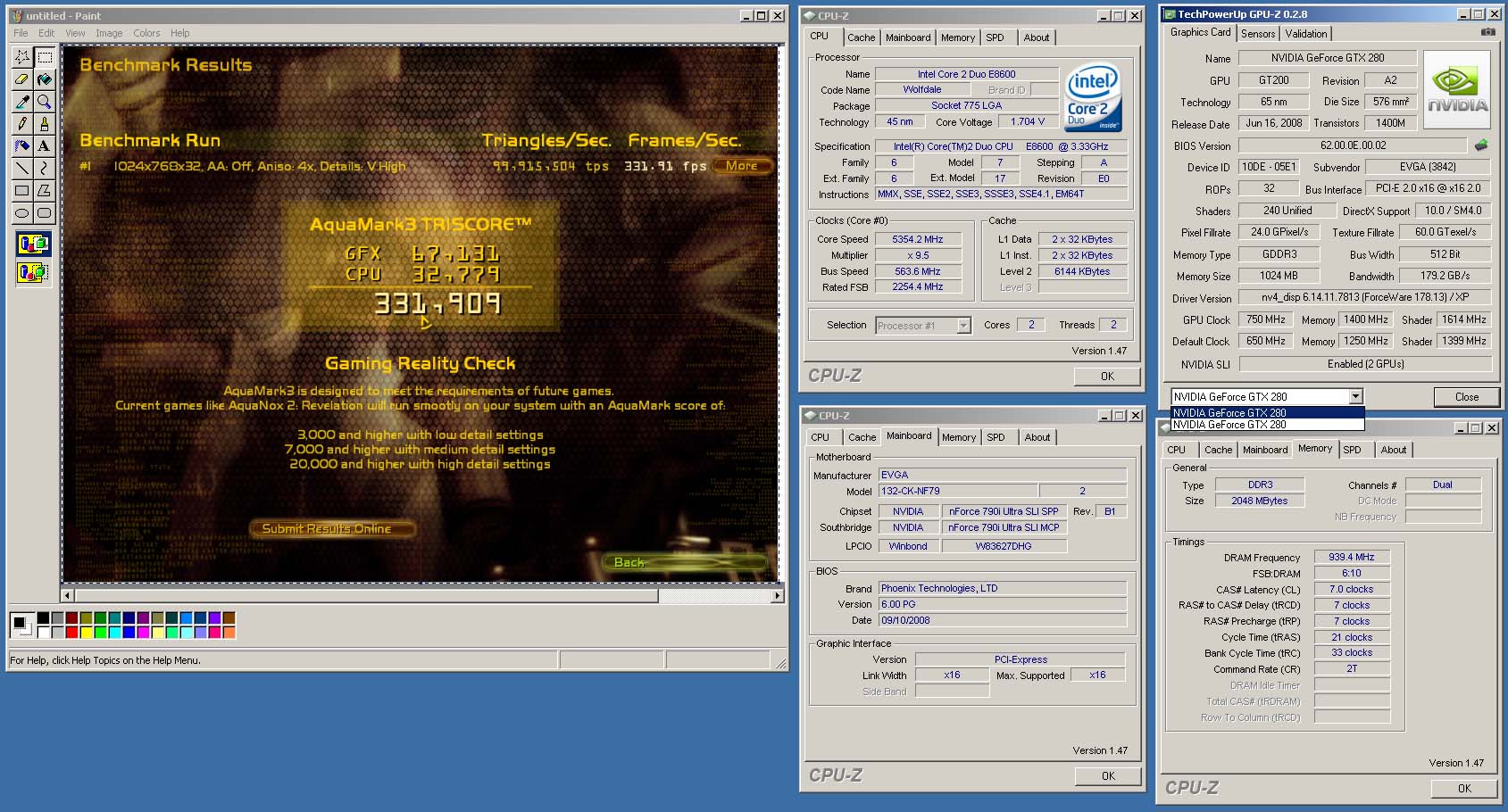
Task: Choose the Pencil tool in Paint
Action: (x=22, y=124)
